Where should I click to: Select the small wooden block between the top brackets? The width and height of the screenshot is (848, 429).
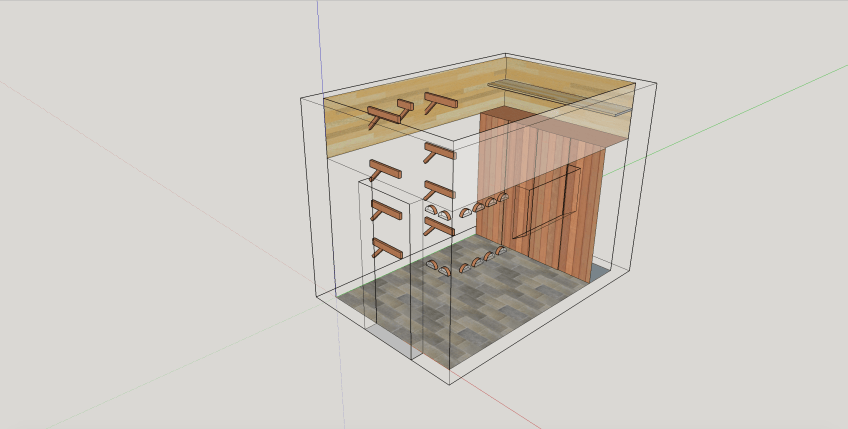point(405,105)
